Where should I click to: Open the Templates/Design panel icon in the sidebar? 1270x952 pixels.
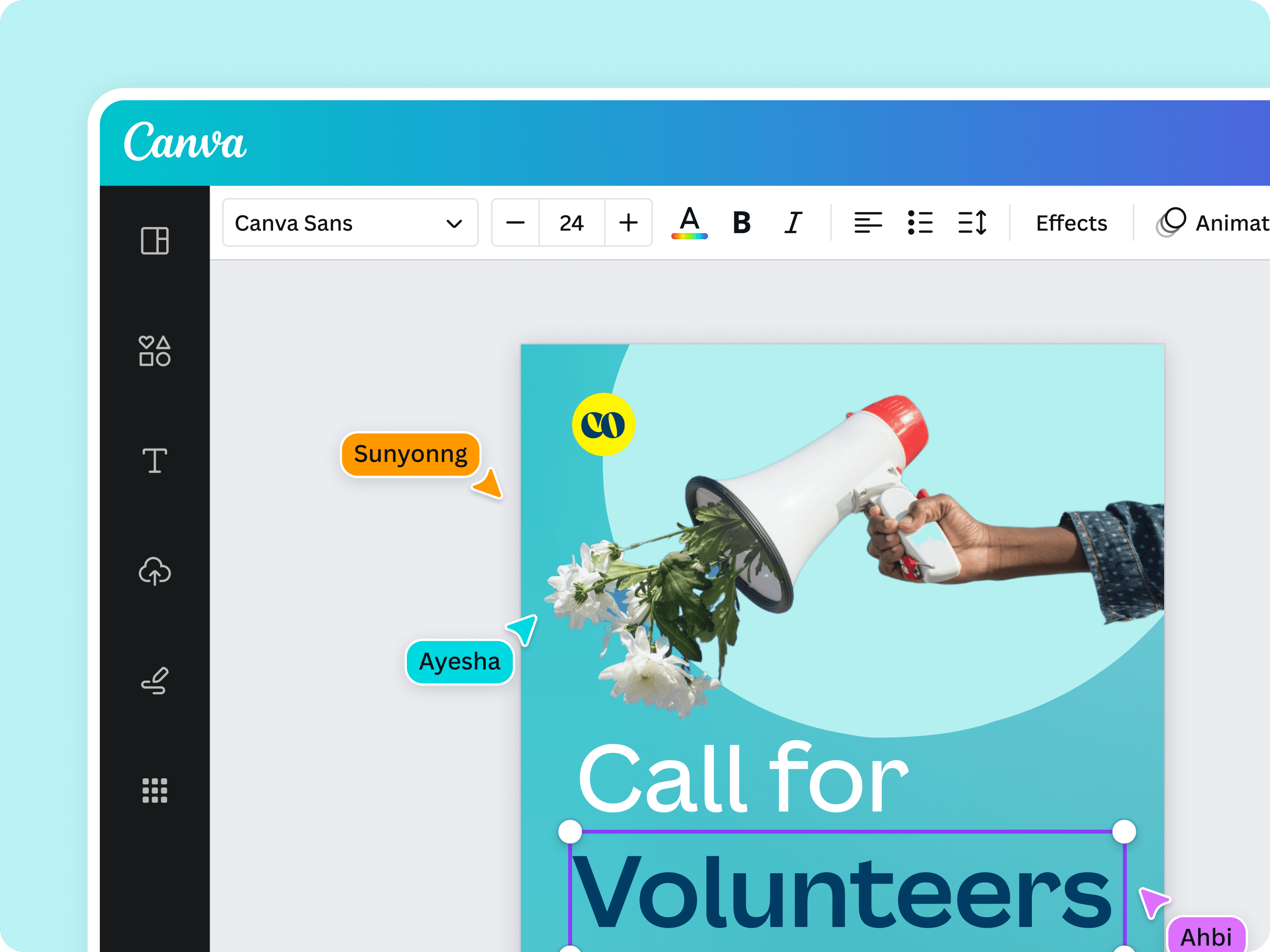[x=154, y=240]
